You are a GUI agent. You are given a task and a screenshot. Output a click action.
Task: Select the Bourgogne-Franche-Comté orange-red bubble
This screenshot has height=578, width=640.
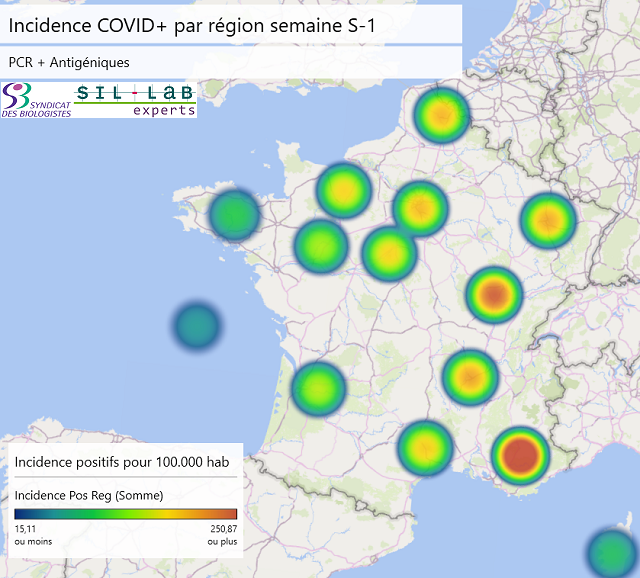click(x=494, y=295)
